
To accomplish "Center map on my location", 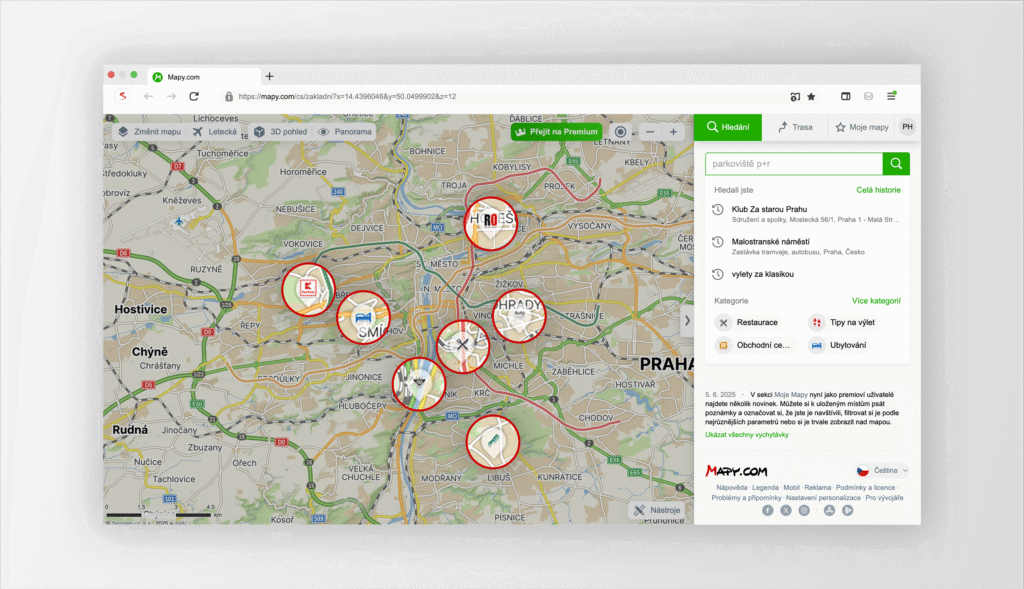I will point(620,132).
